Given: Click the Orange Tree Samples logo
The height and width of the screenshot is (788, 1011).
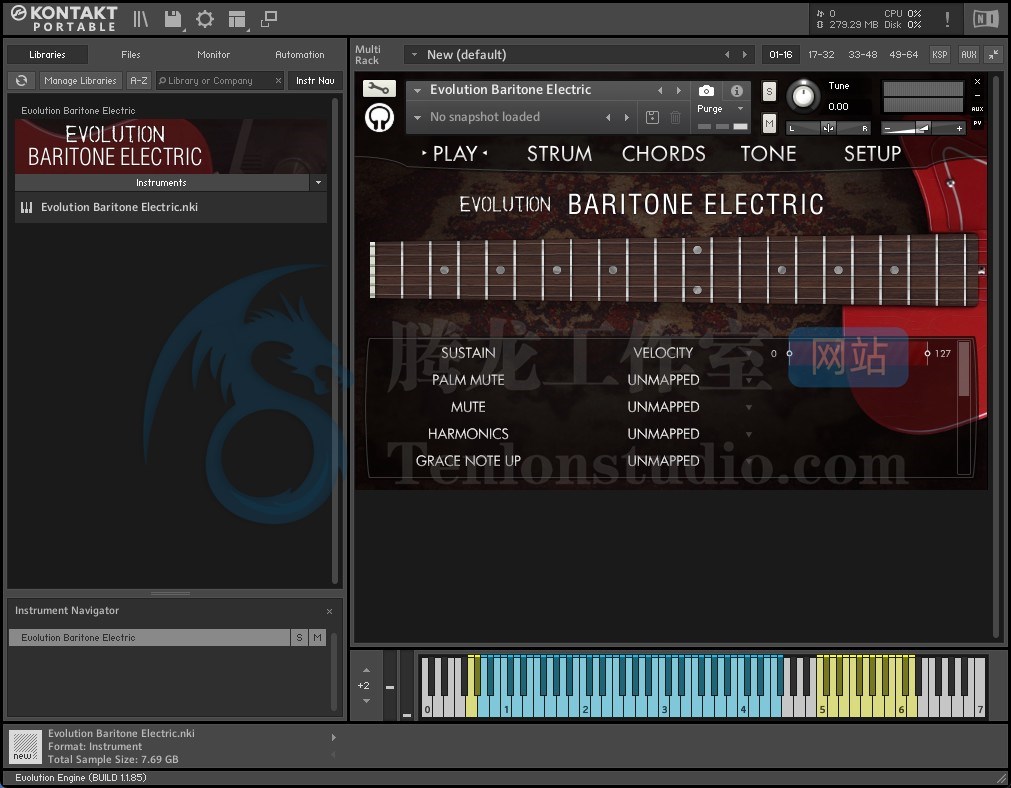Looking at the screenshot, I should (x=379, y=118).
